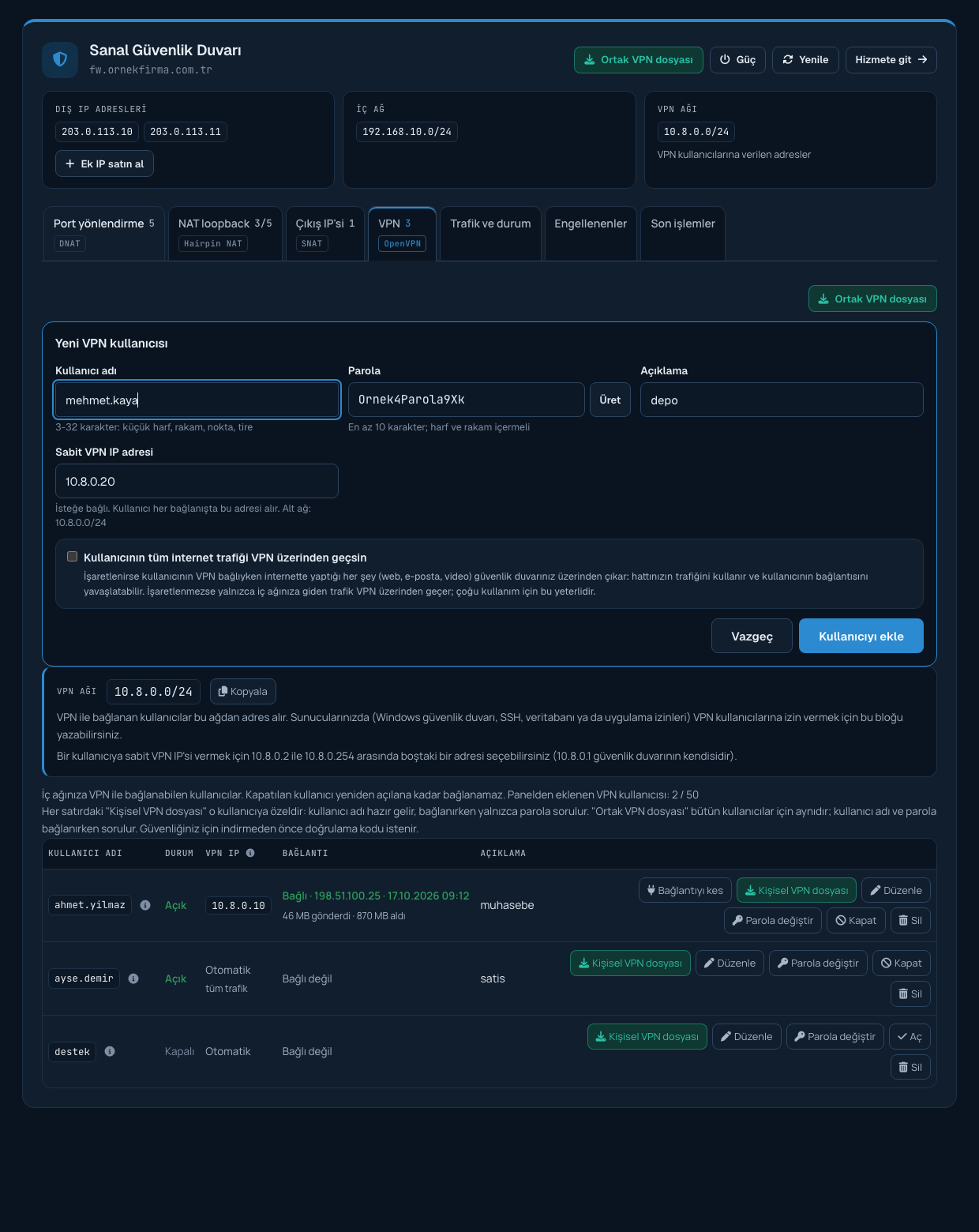Edit ahmet.yilmaz with Düzenle
979x1232 pixels.
(x=896, y=890)
